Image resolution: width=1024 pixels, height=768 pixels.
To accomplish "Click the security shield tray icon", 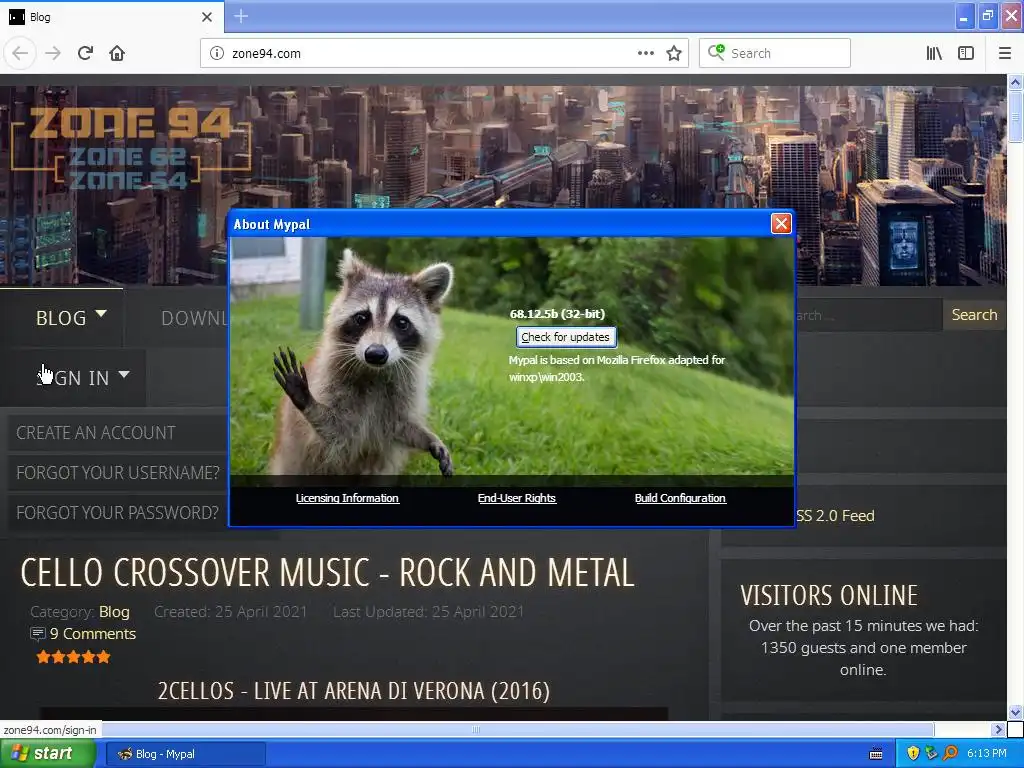I will [x=913, y=754].
